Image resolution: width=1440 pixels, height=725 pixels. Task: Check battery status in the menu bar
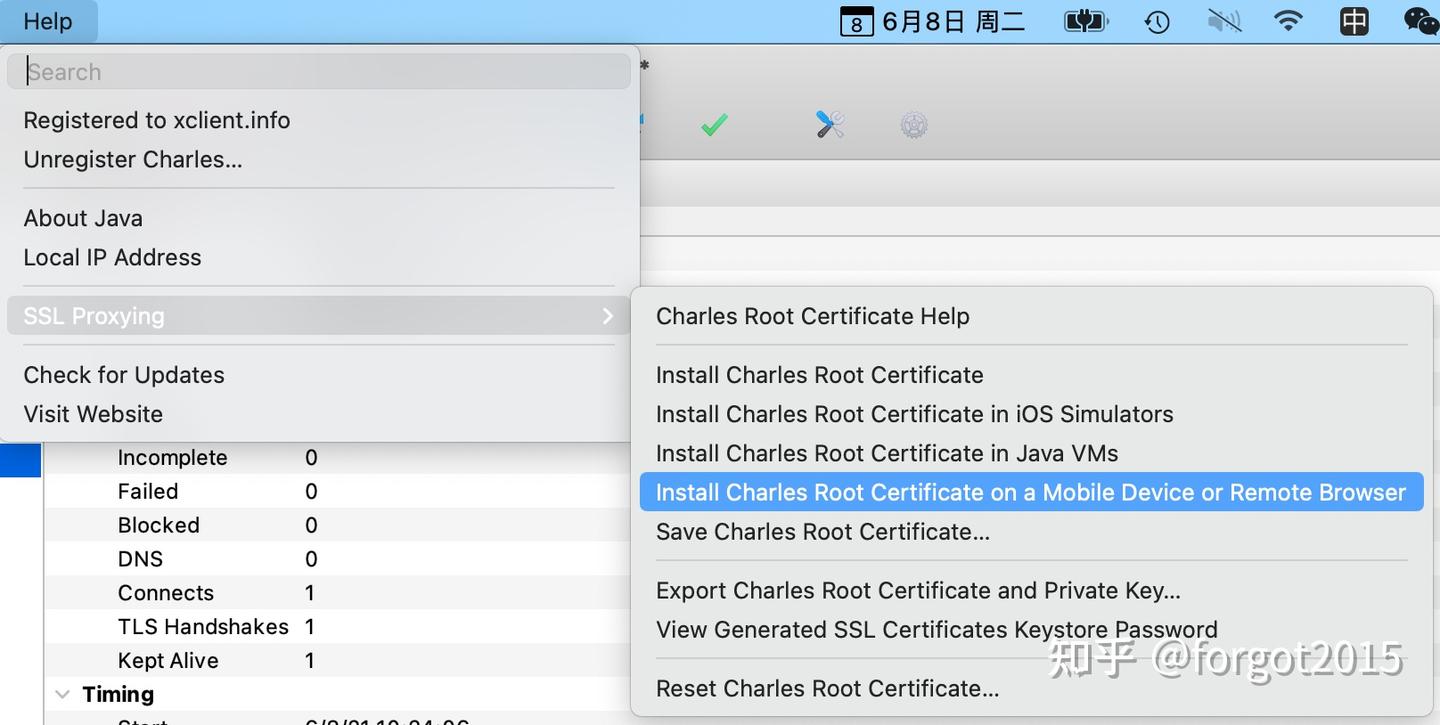coord(1085,20)
